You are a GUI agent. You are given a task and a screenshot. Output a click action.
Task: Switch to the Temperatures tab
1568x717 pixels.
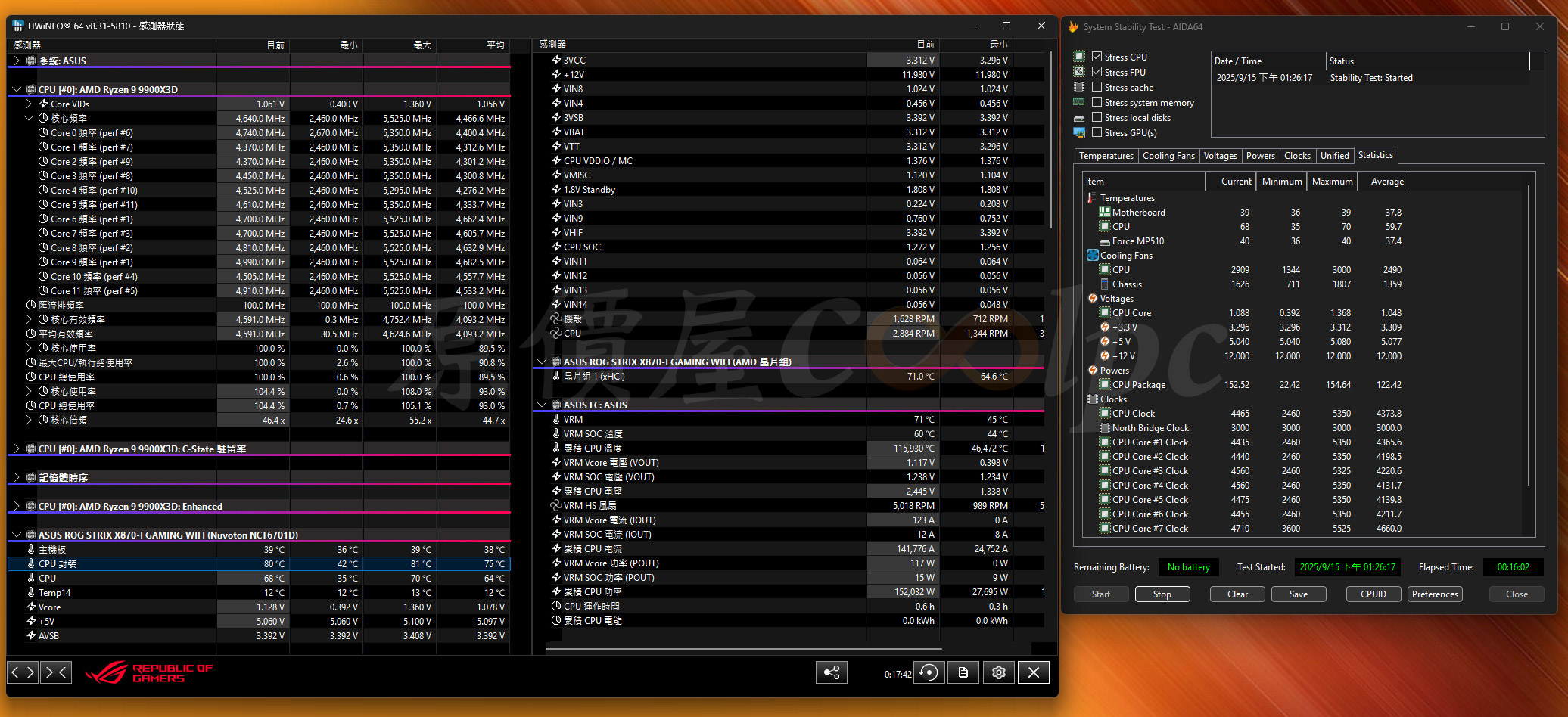(1106, 156)
